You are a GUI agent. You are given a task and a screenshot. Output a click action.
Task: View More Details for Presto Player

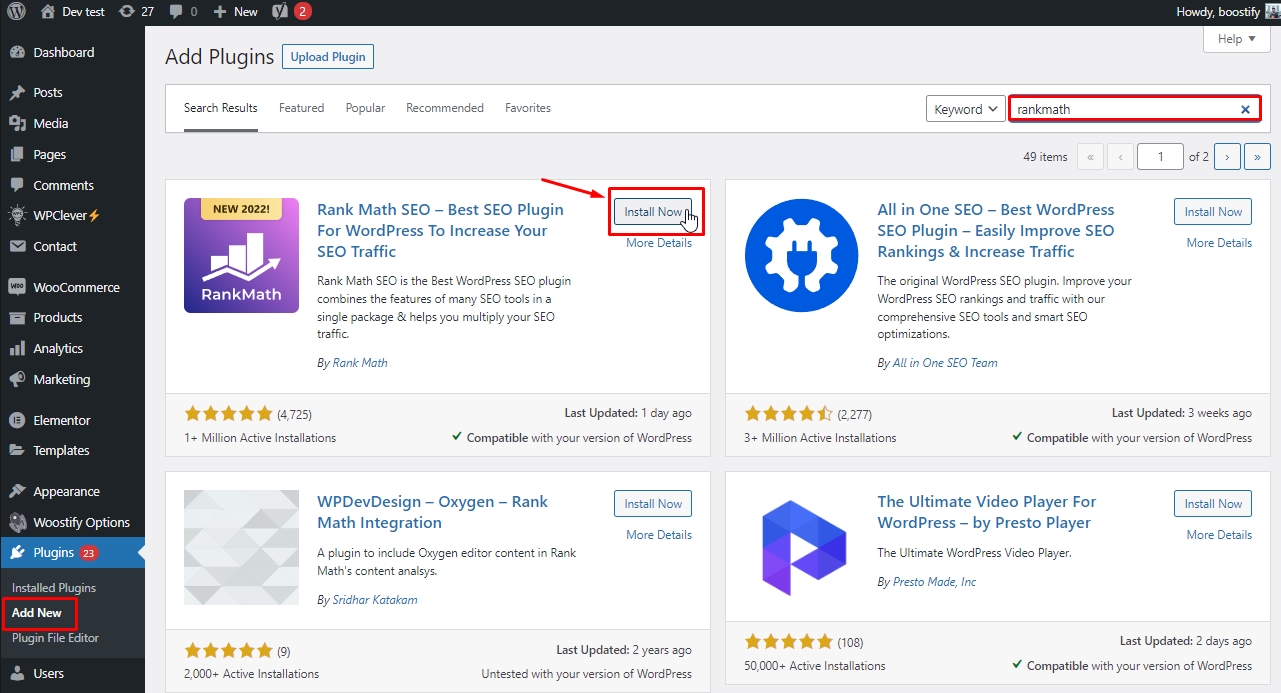(1219, 535)
